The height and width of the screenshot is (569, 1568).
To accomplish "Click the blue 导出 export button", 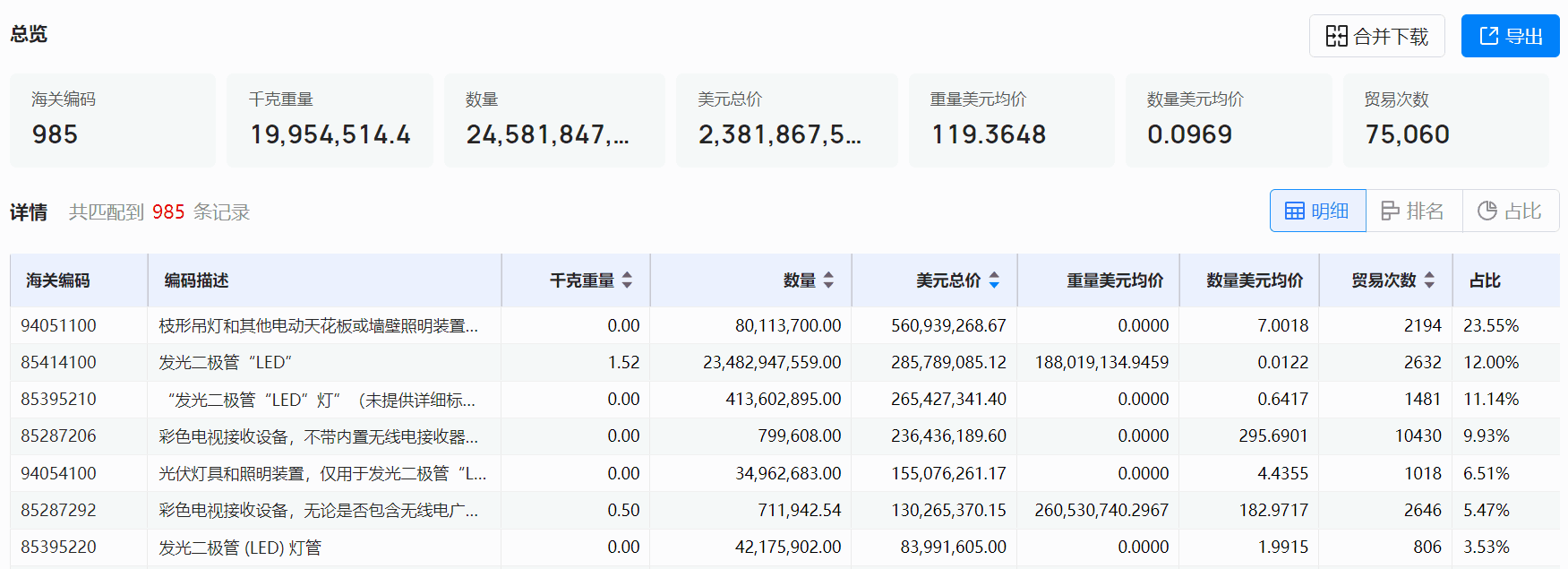I will point(1510,37).
